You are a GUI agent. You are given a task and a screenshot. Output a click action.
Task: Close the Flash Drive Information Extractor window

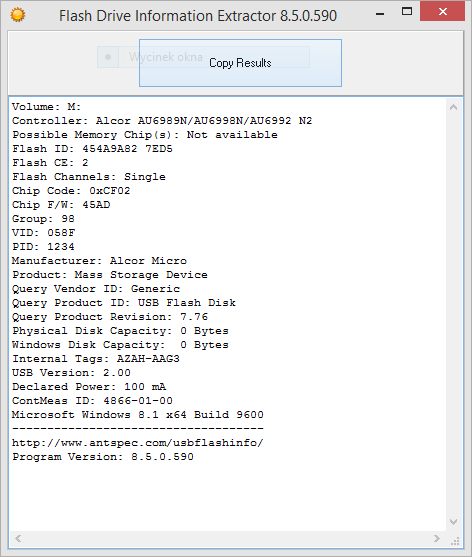coord(442,11)
